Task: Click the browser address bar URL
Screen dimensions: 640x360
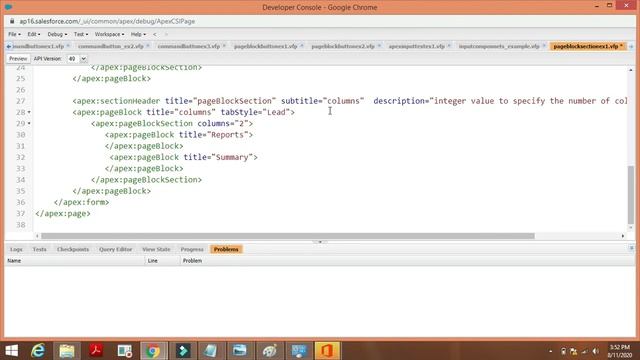Action: coord(107,21)
